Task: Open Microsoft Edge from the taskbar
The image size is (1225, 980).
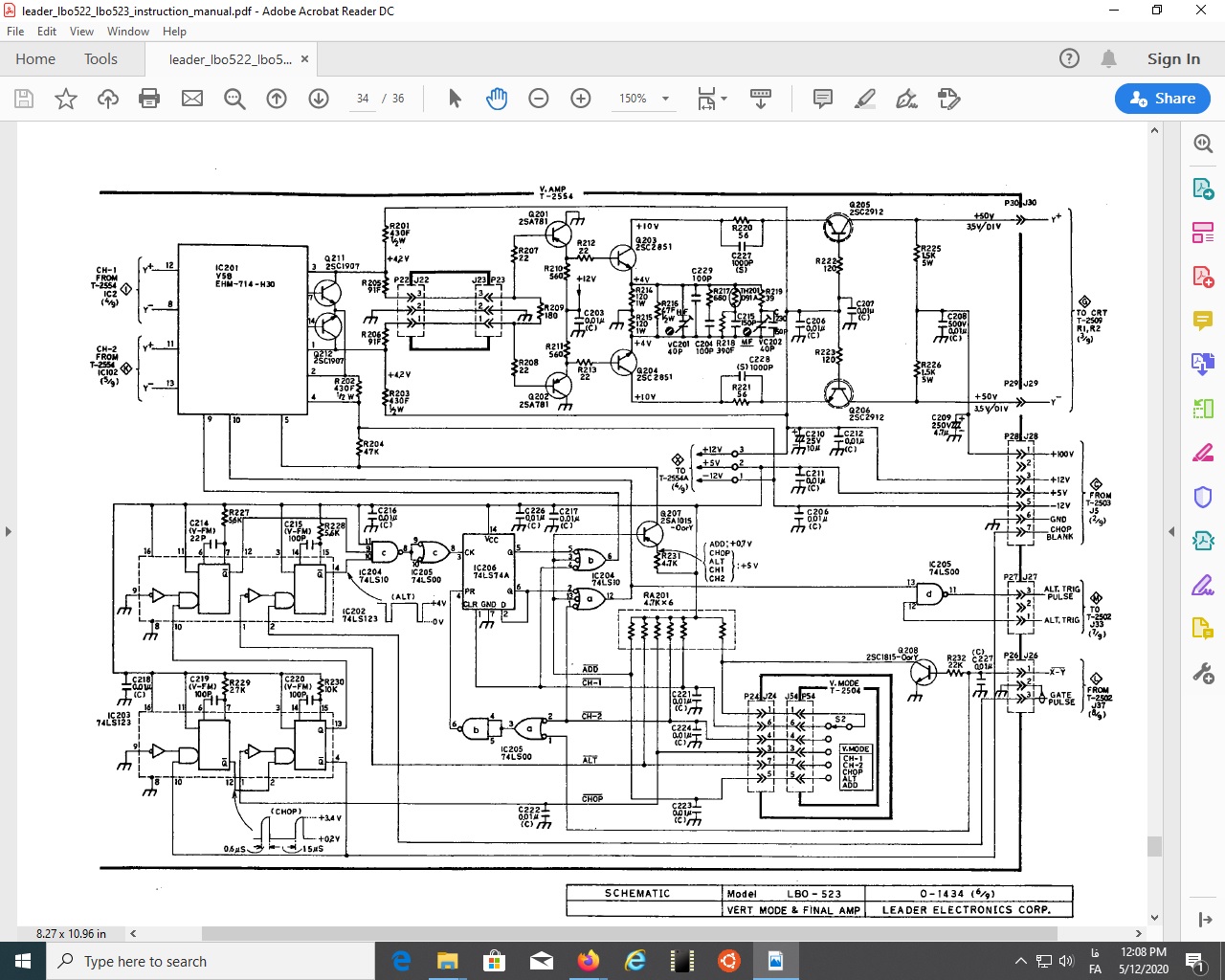Action: 402,961
